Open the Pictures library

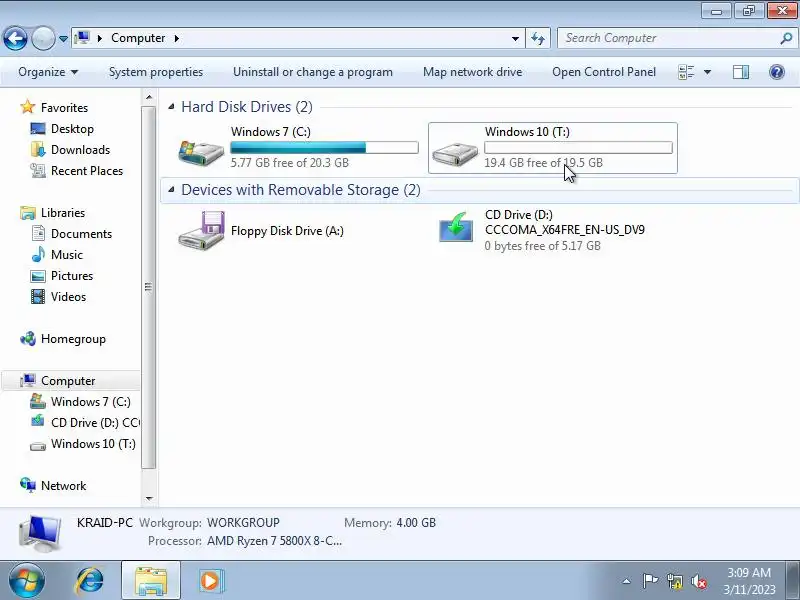[71, 276]
